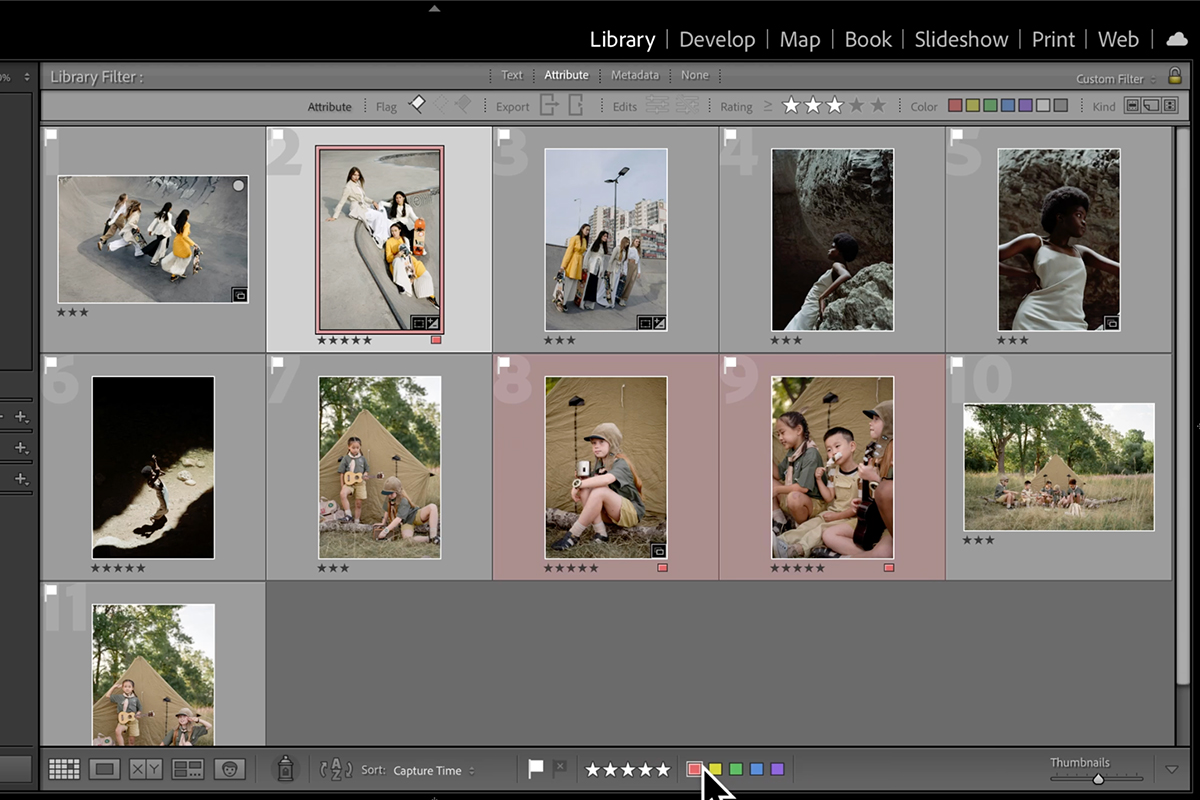Set the toolbar flag as picked

(536, 768)
